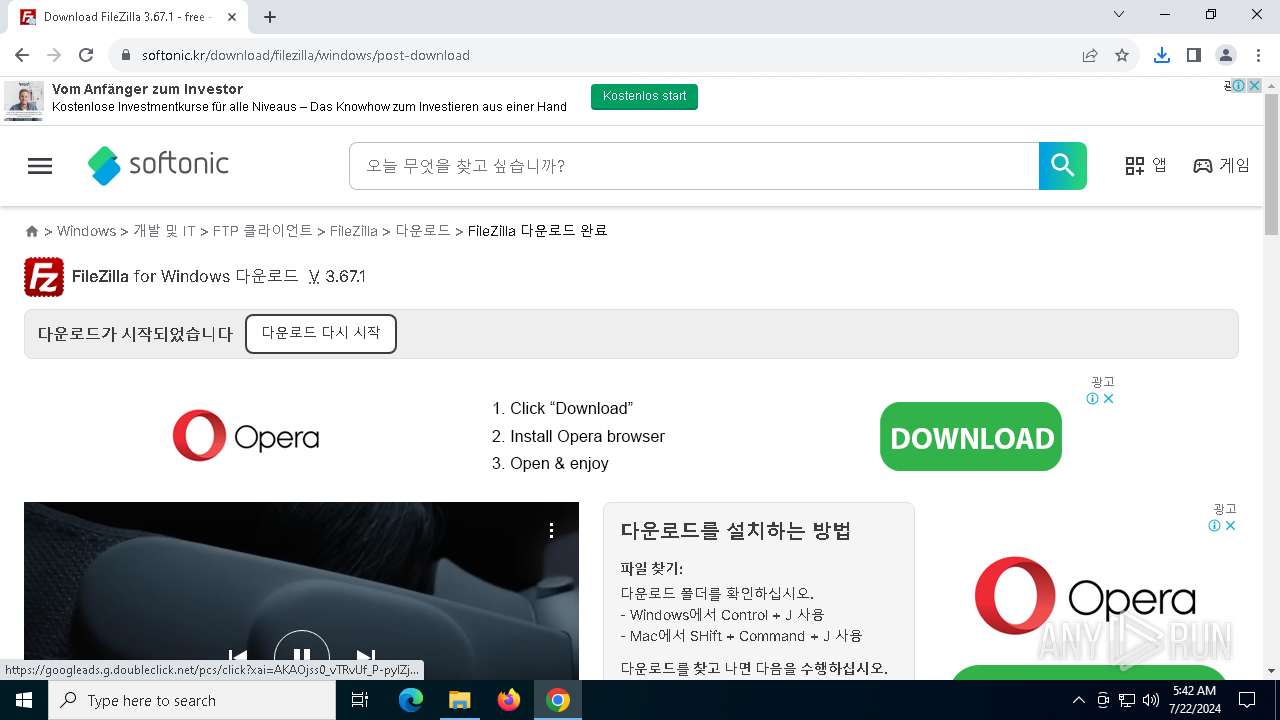Skip to previous video
Image resolution: width=1280 pixels, height=720 pixels.
coord(238,658)
